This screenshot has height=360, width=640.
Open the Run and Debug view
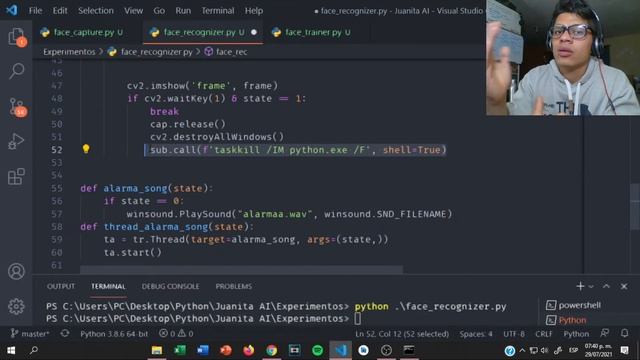16,141
